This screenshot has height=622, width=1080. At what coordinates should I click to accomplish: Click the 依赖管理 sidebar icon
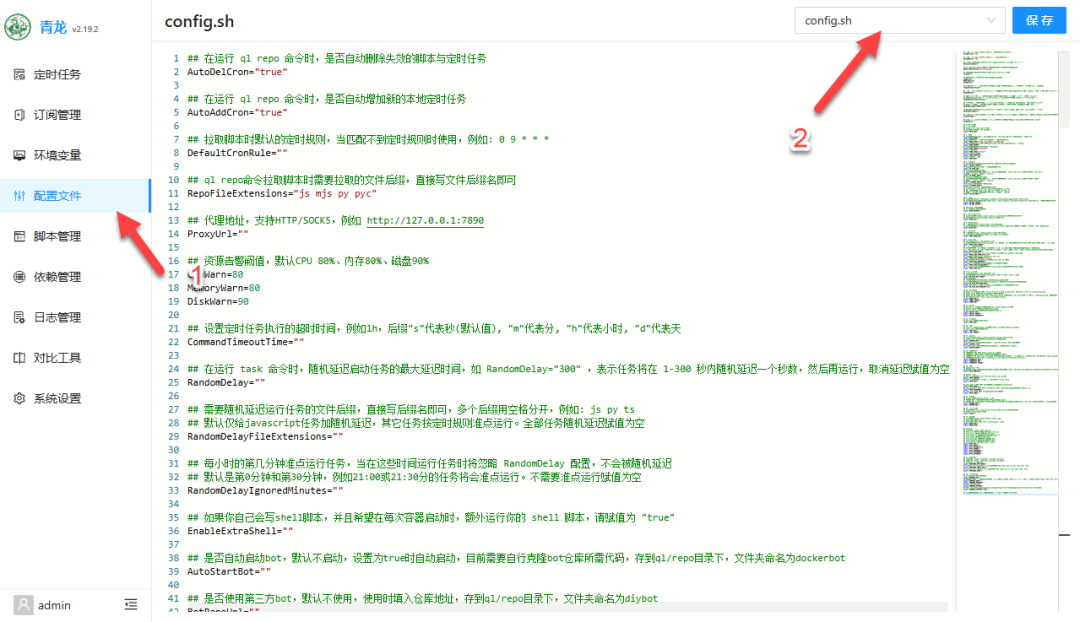pyautogui.click(x=19, y=277)
